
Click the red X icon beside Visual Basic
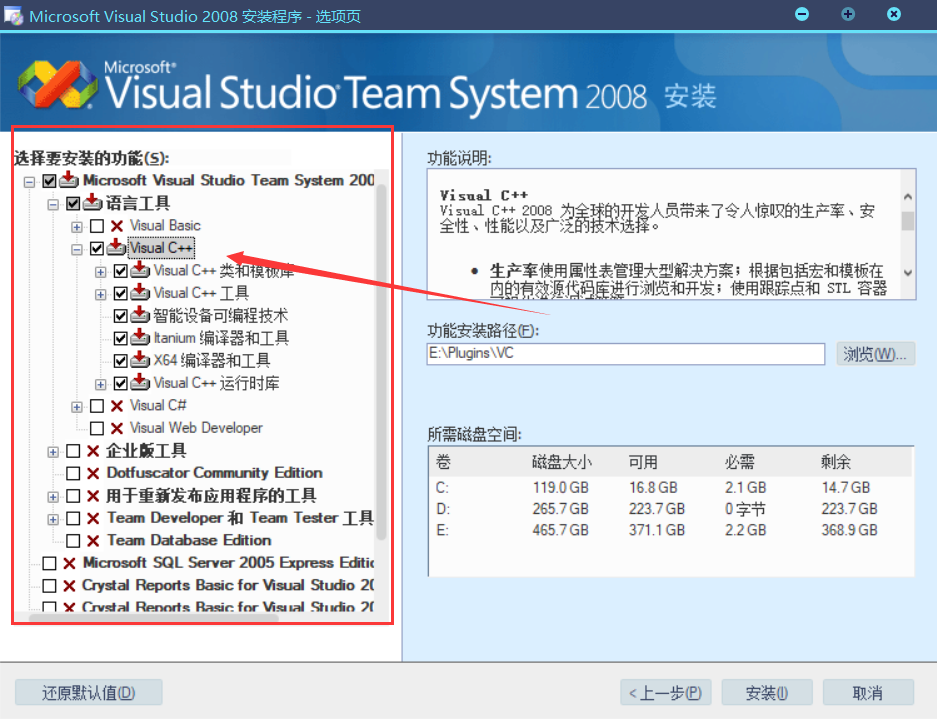[x=117, y=226]
